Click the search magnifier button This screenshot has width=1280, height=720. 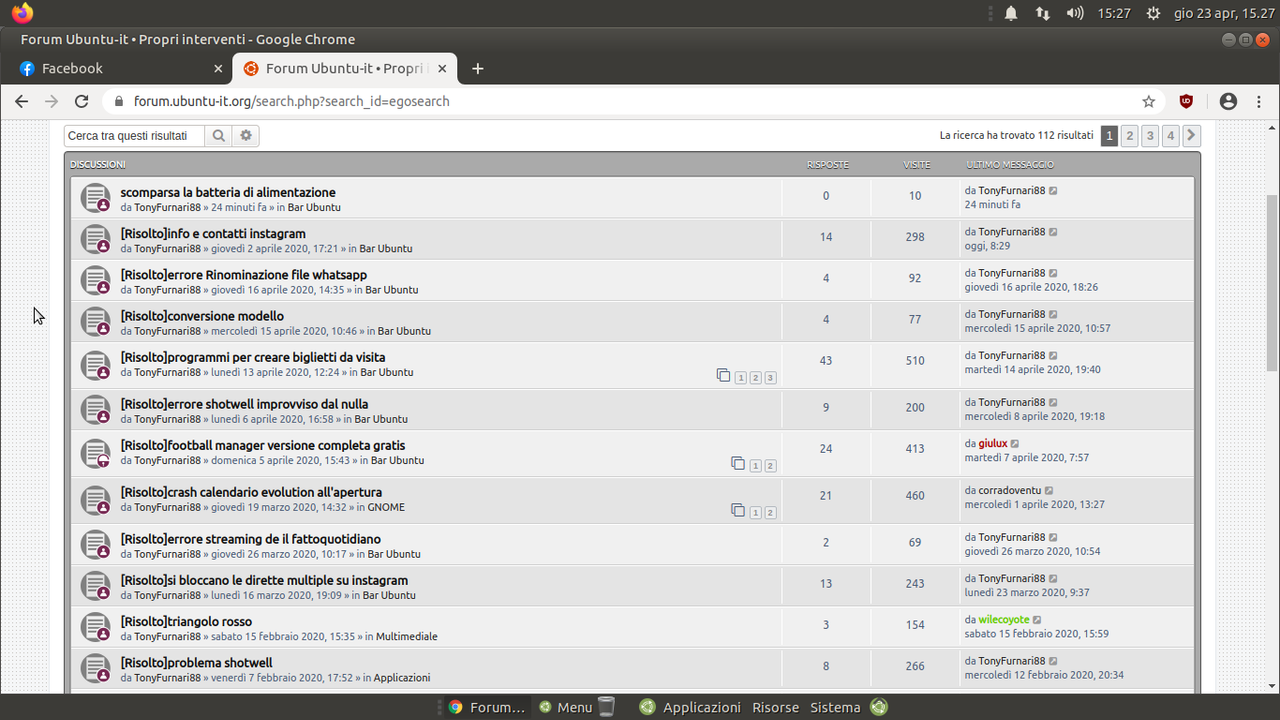click(x=219, y=136)
